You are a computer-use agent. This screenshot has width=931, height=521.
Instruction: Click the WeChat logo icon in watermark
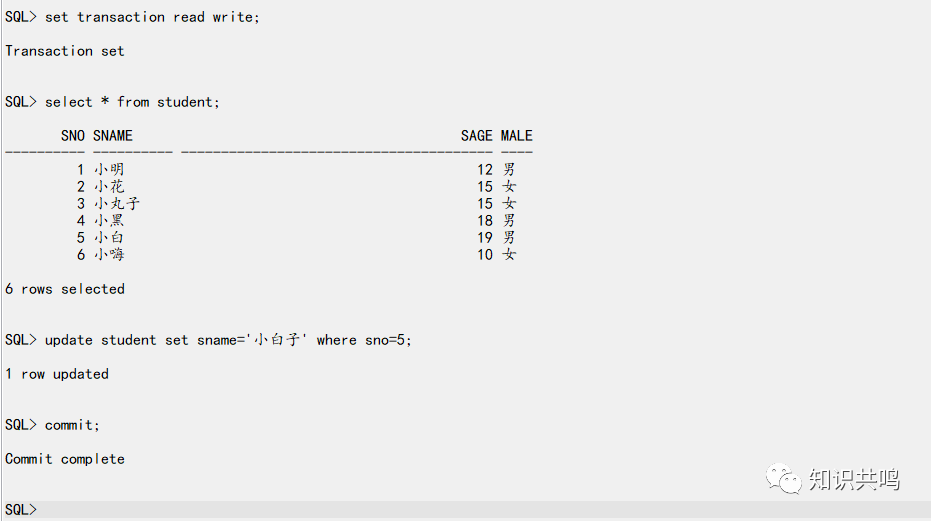[783, 479]
